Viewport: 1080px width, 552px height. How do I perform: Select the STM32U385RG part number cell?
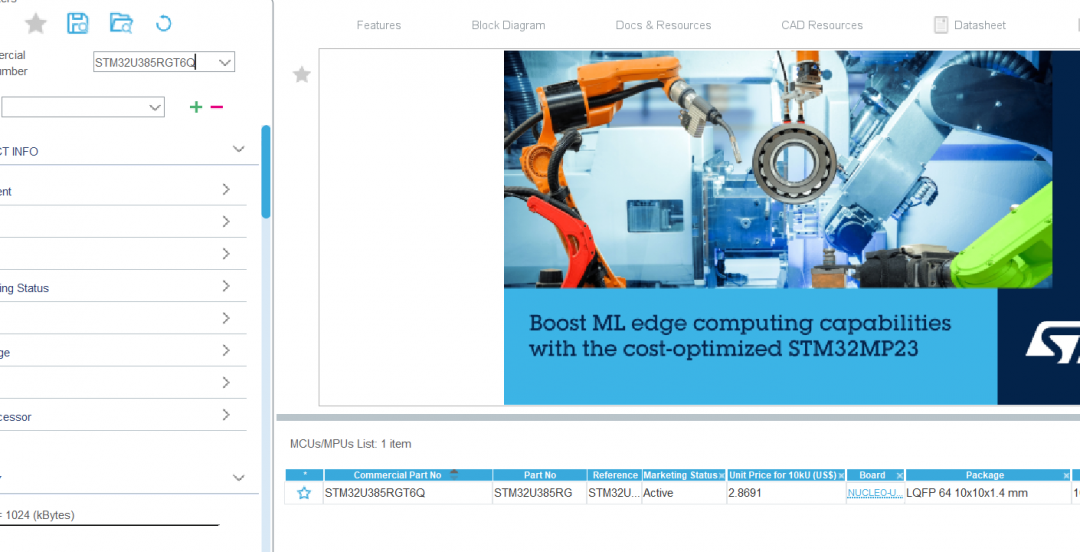[540, 493]
